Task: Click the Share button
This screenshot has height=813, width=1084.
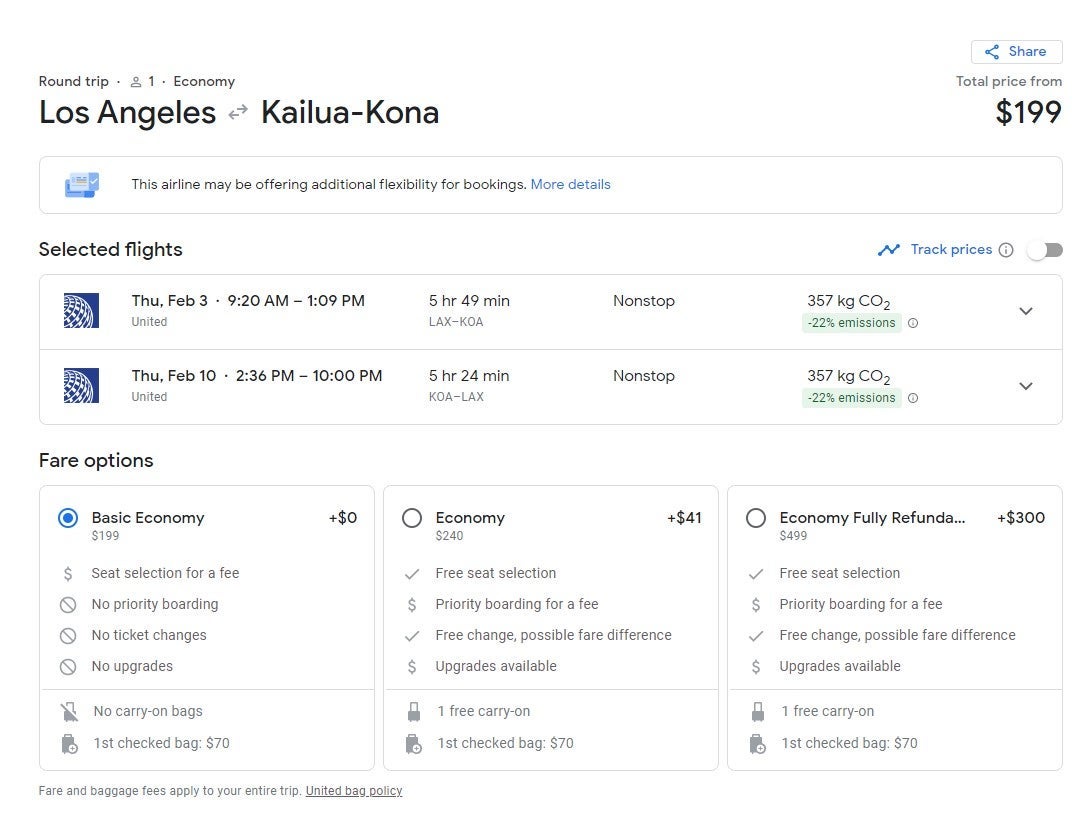Action: (x=1016, y=52)
